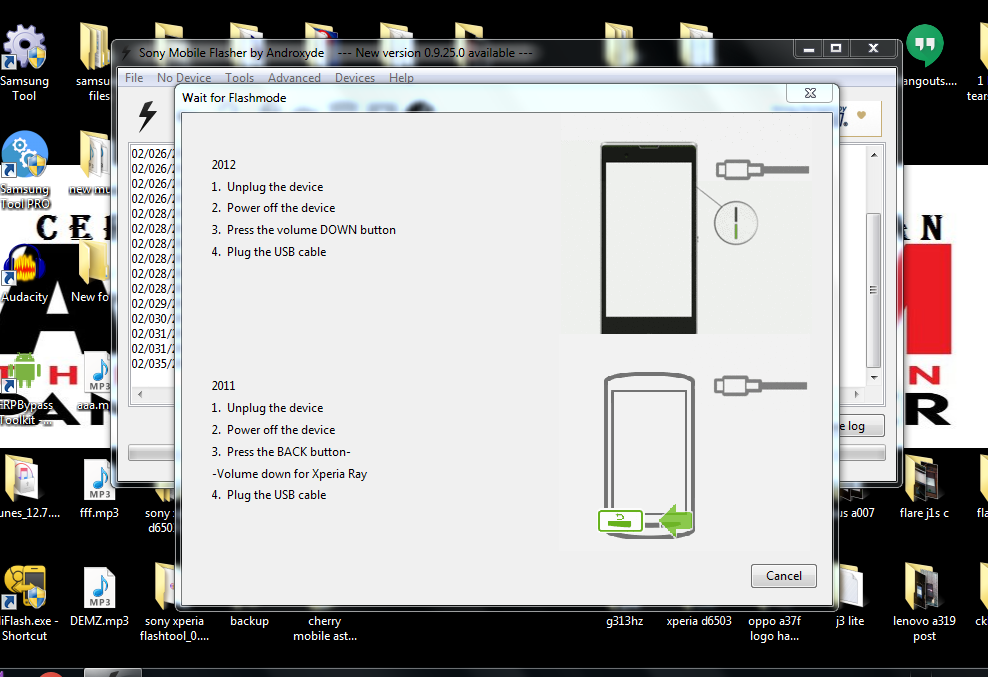Select the 'oppo a37f logo ha...' label
This screenshot has height=677, width=988.
click(x=774, y=628)
